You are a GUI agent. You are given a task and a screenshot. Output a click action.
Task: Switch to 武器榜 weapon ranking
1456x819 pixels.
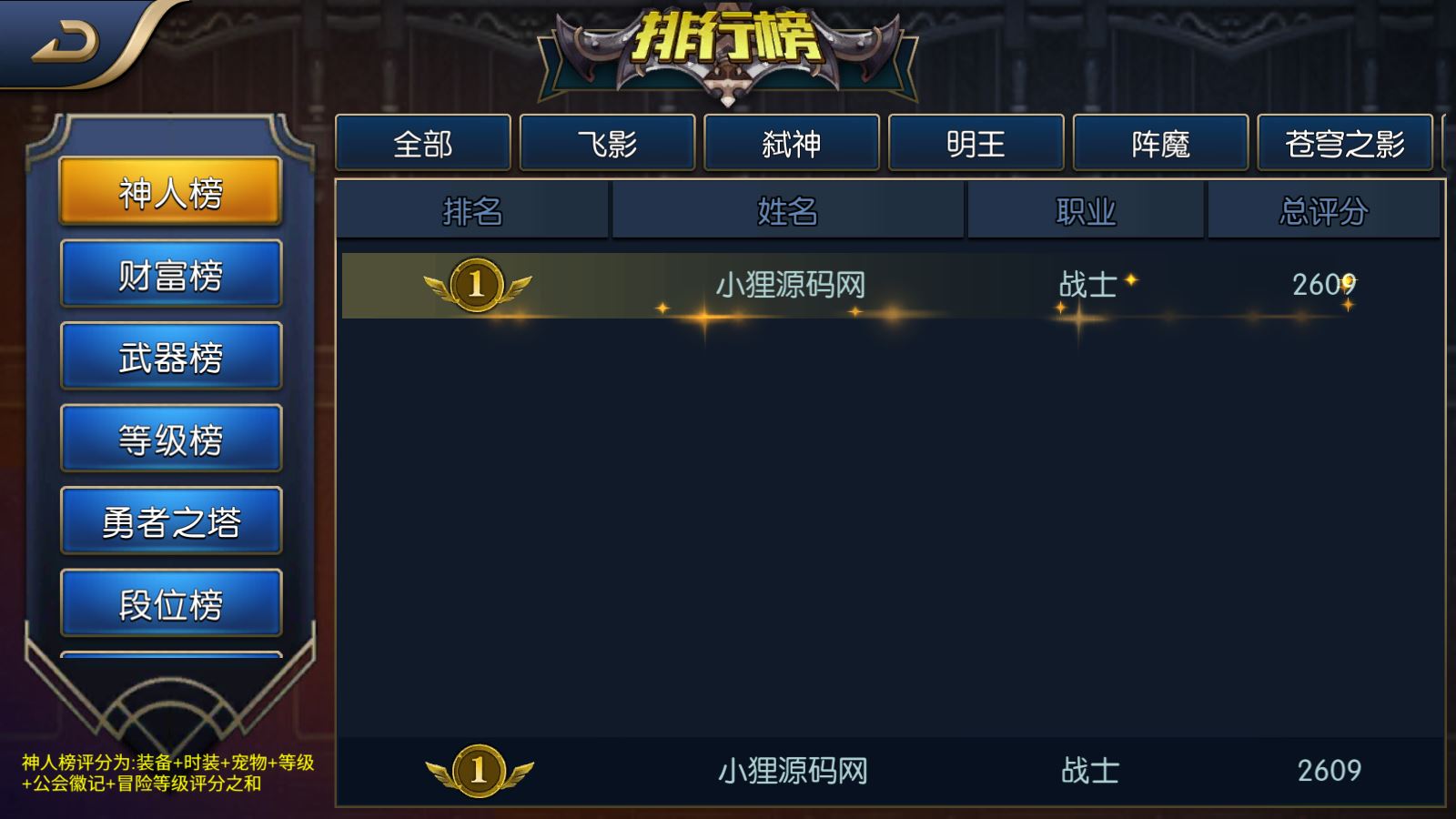[171, 357]
